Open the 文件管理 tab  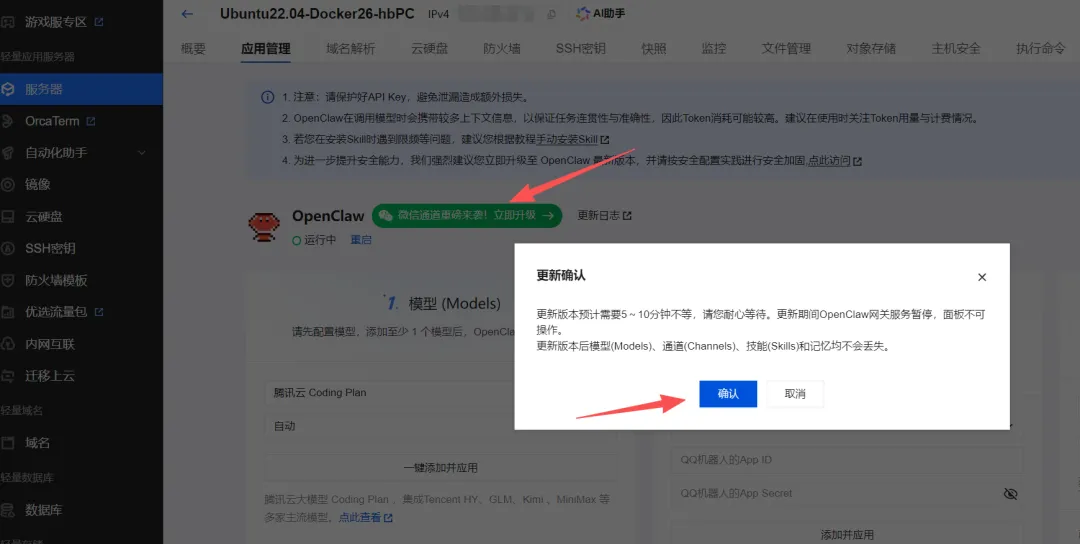tap(786, 48)
